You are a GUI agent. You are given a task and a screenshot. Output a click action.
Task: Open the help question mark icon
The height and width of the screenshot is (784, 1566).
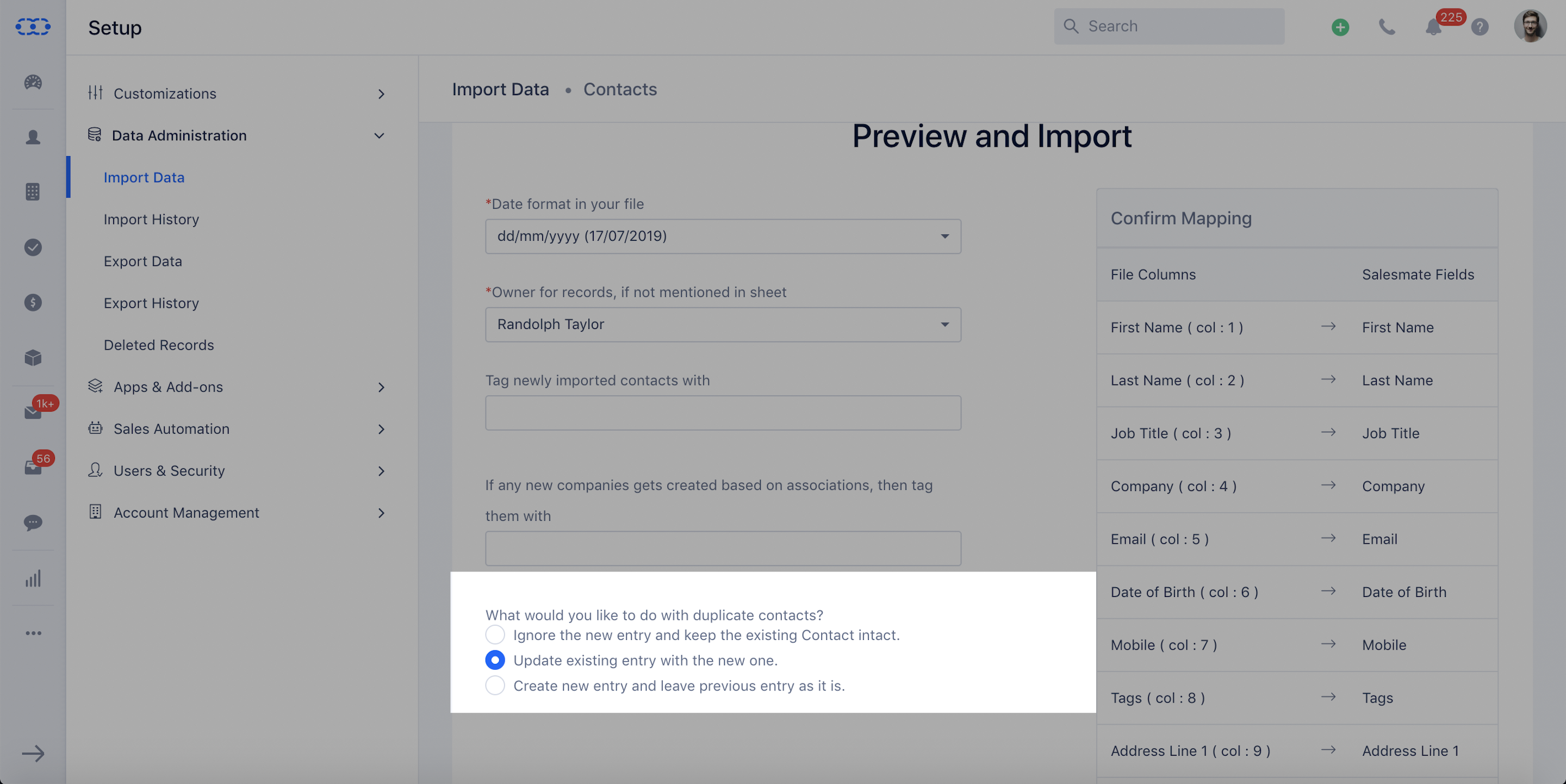pos(1480,27)
